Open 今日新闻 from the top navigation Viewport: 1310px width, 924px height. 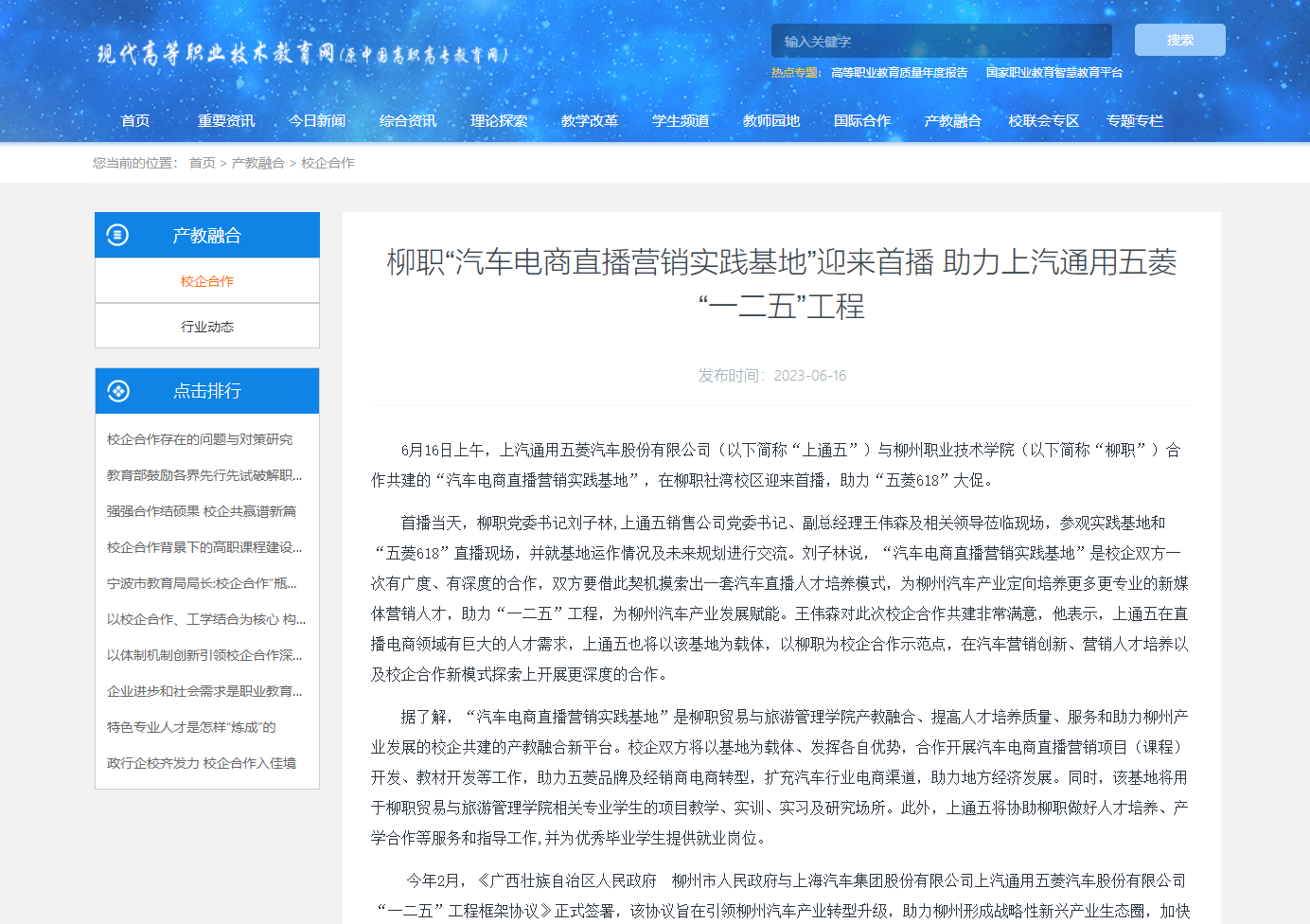coord(317,121)
